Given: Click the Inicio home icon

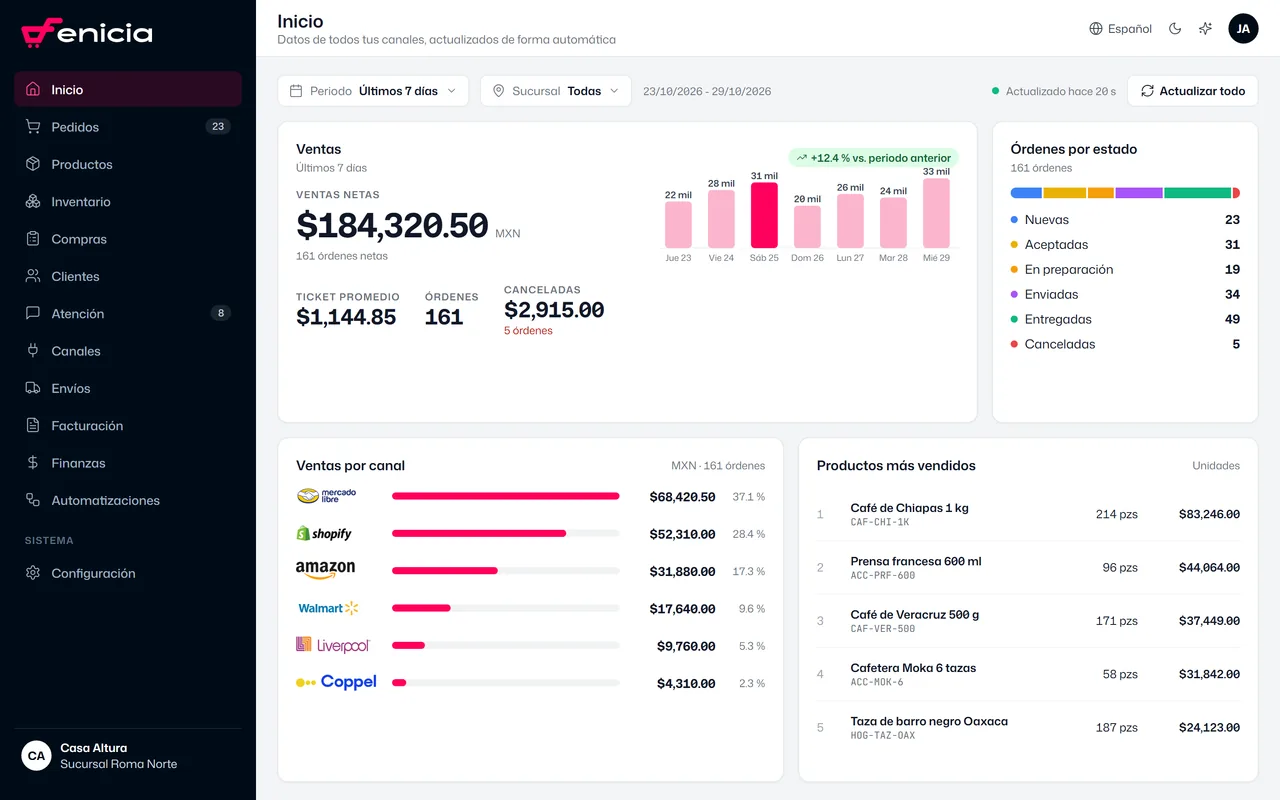Looking at the screenshot, I should click(x=33, y=89).
